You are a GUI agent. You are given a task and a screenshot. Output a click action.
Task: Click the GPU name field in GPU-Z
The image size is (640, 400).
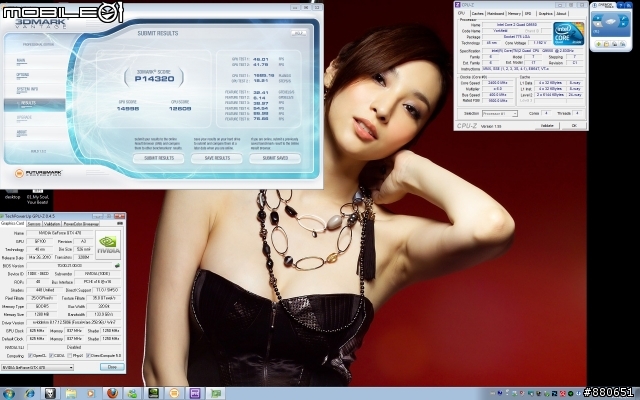click(x=60, y=233)
